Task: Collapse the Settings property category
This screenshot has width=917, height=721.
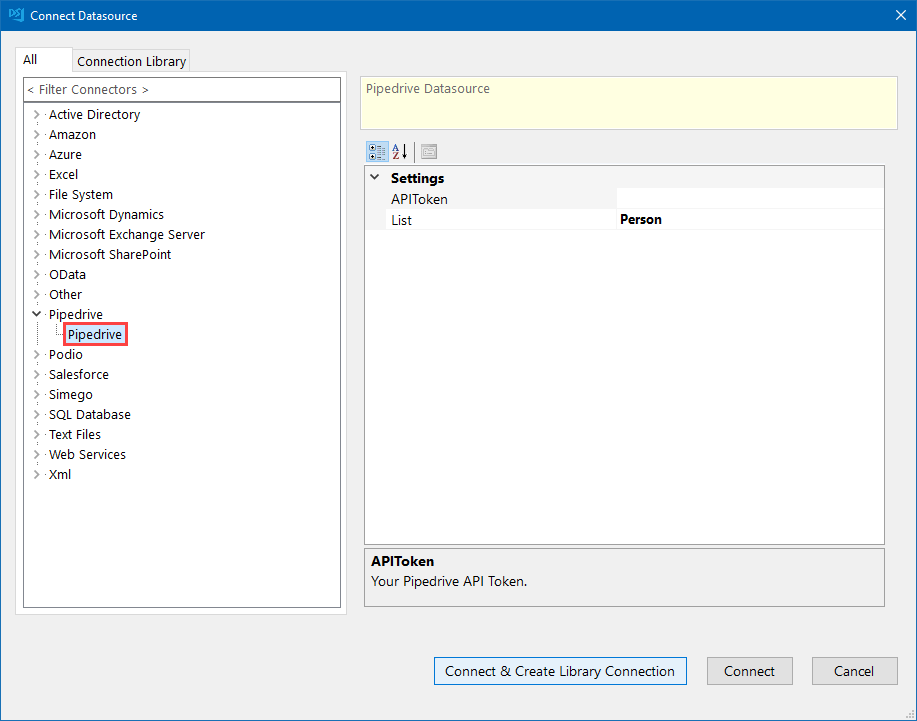Action: tap(375, 177)
